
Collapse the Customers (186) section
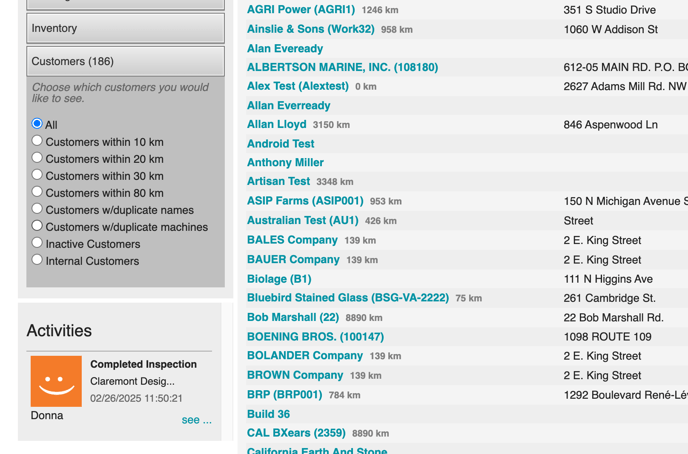pyautogui.click(x=125, y=61)
